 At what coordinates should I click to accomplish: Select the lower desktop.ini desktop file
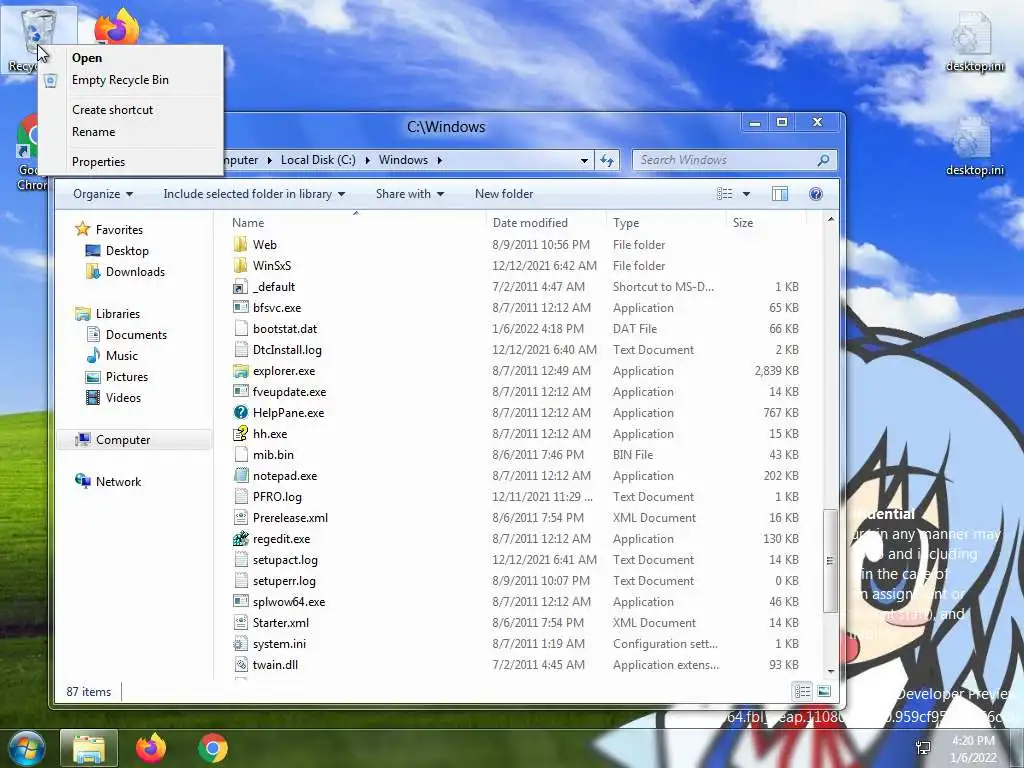[x=974, y=147]
